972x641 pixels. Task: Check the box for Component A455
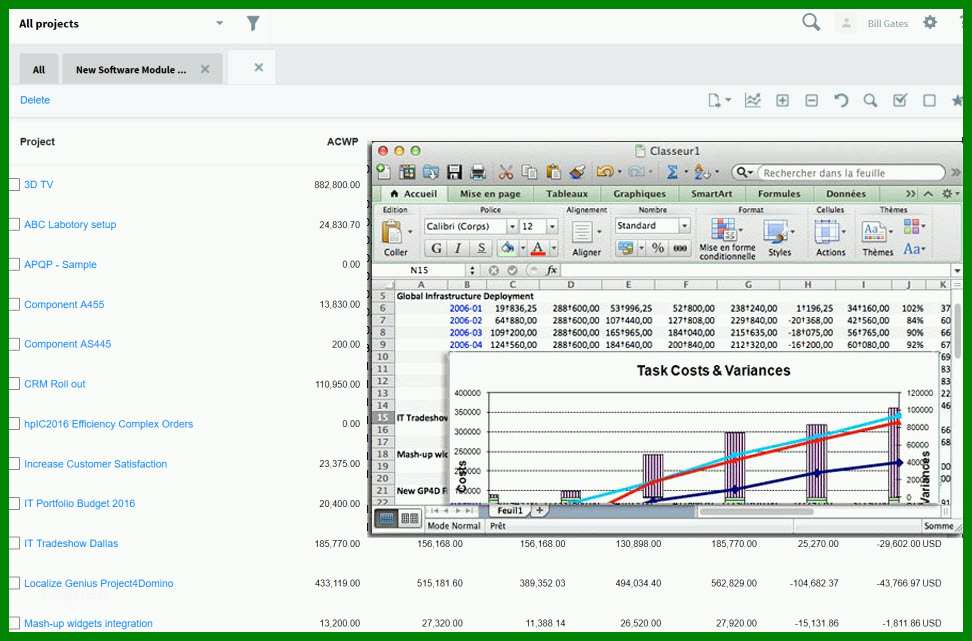[14, 304]
